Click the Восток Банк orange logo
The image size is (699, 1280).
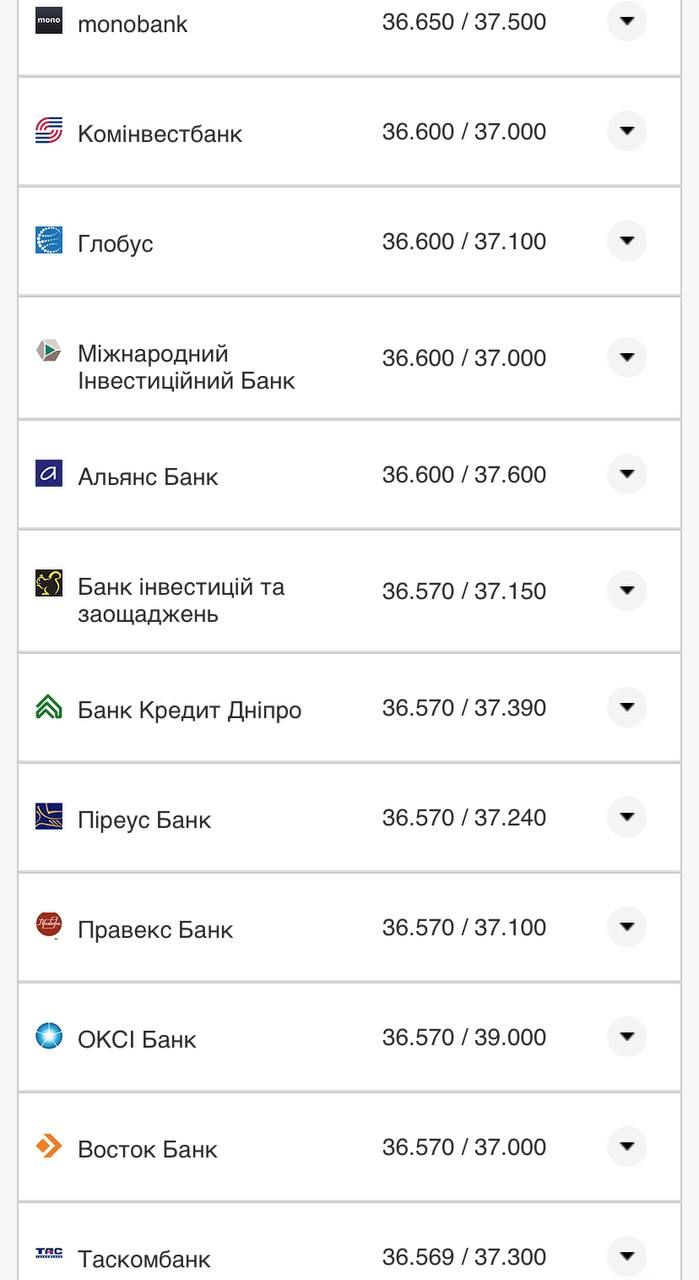pos(48,1144)
